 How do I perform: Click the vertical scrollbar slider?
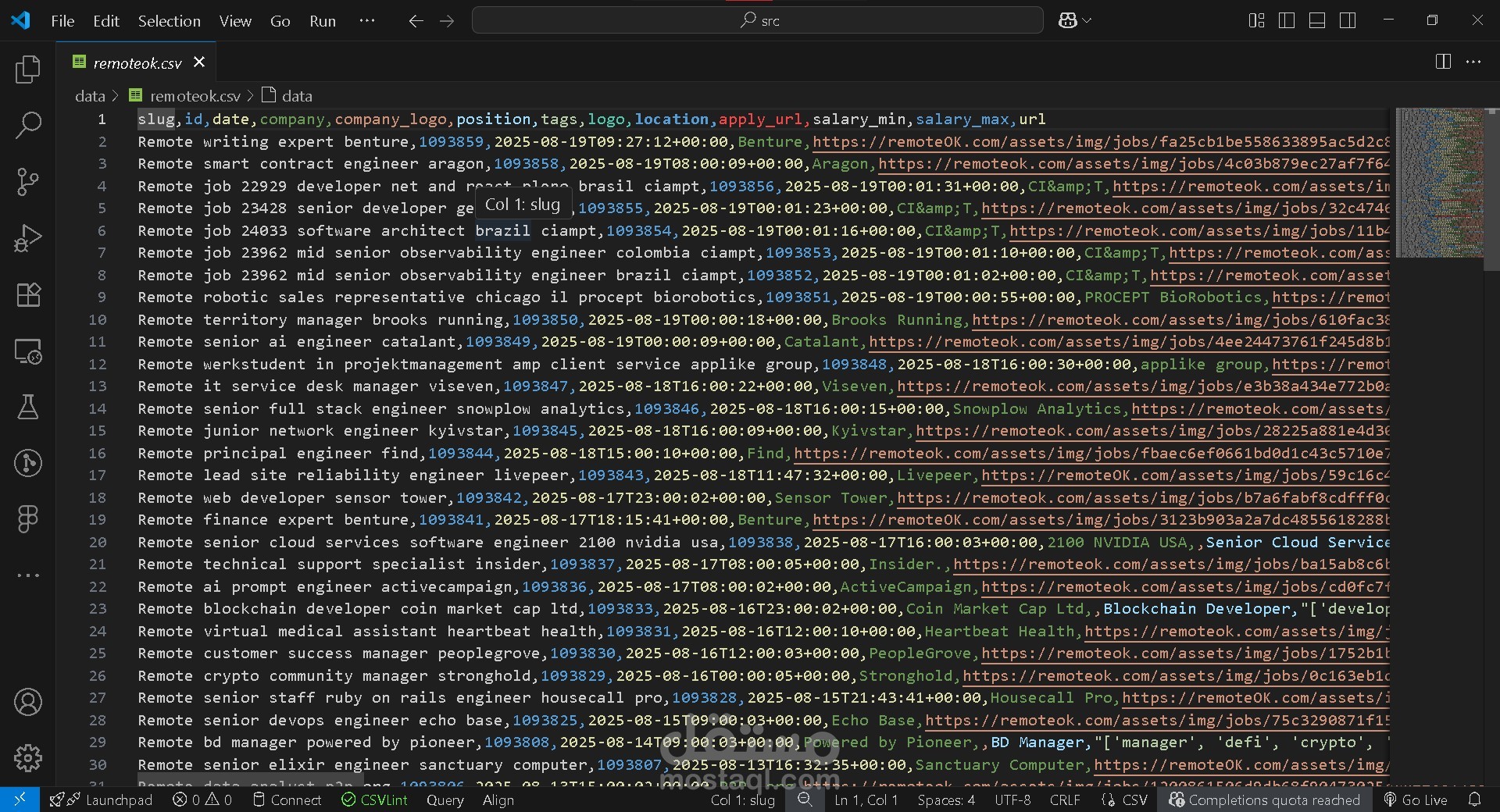[x=1492, y=191]
